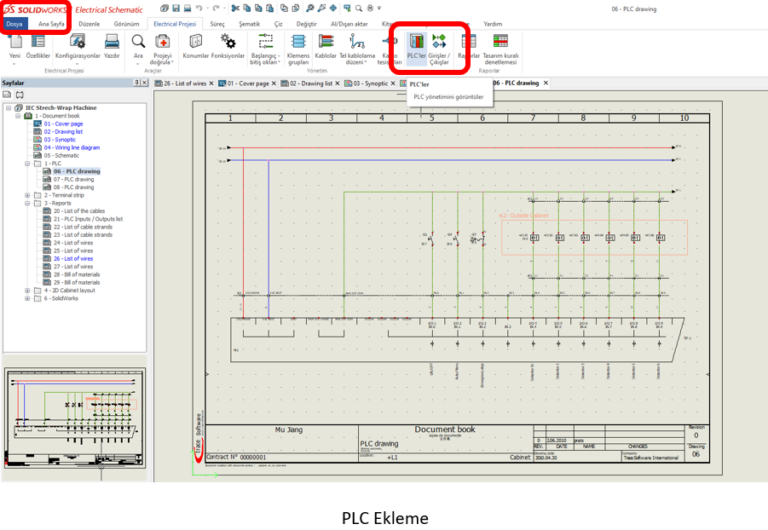This screenshot has height=530, width=768.
Task: Open Konumlar locations manager
Action: click(x=196, y=44)
